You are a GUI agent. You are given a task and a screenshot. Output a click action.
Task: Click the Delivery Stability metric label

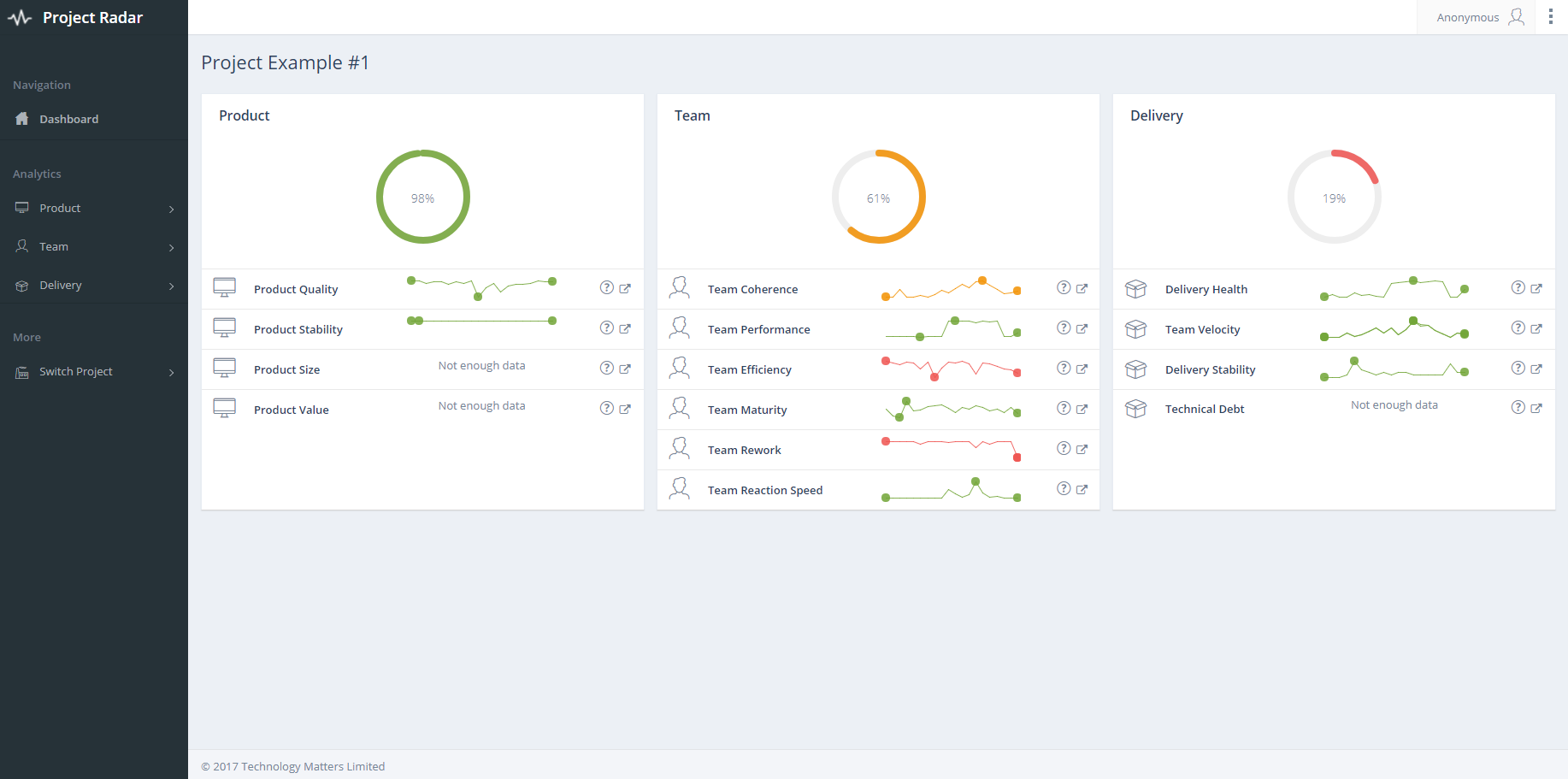tap(1211, 369)
